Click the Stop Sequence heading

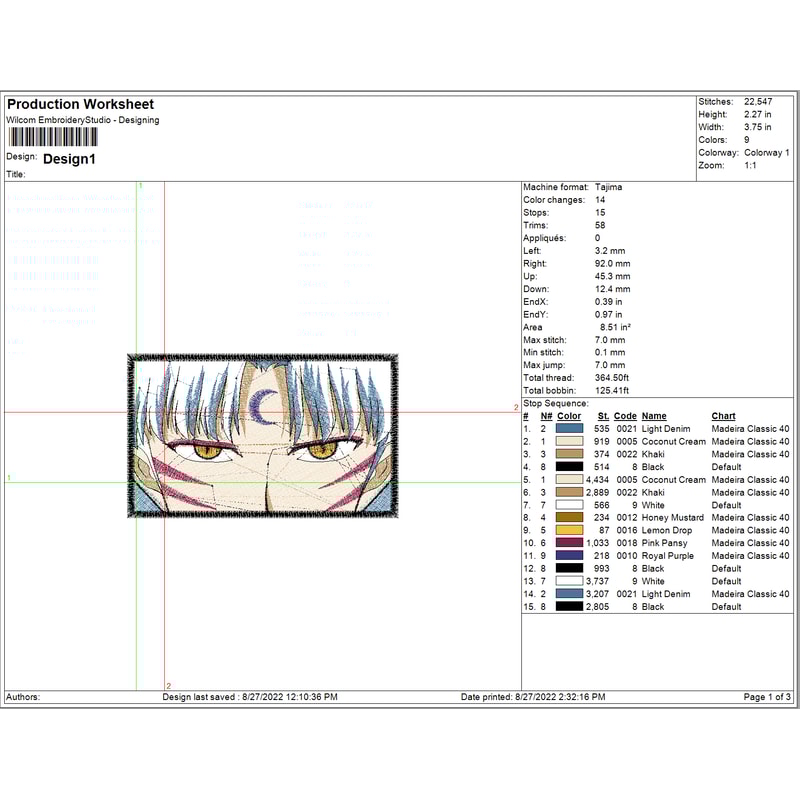coord(554,404)
